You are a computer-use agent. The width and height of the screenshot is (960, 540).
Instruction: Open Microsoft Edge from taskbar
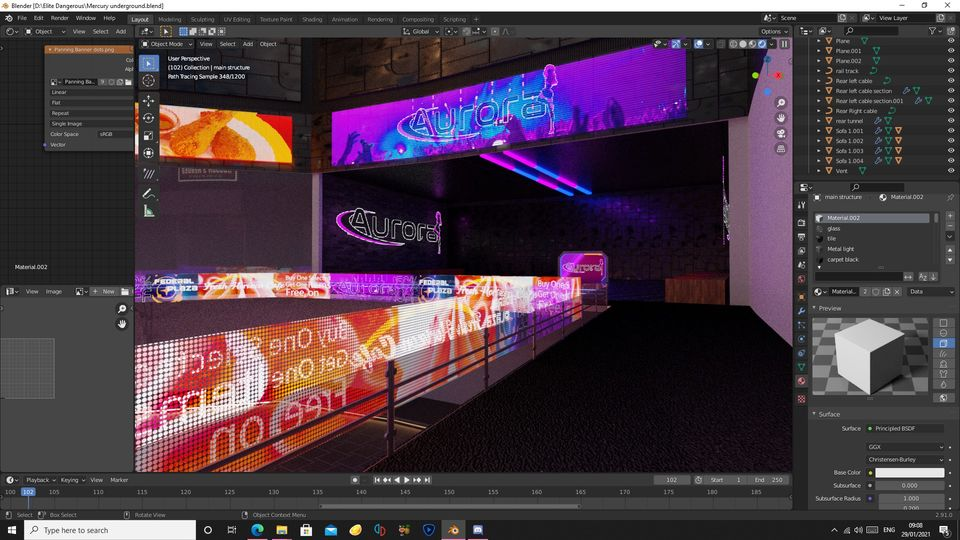(257, 530)
